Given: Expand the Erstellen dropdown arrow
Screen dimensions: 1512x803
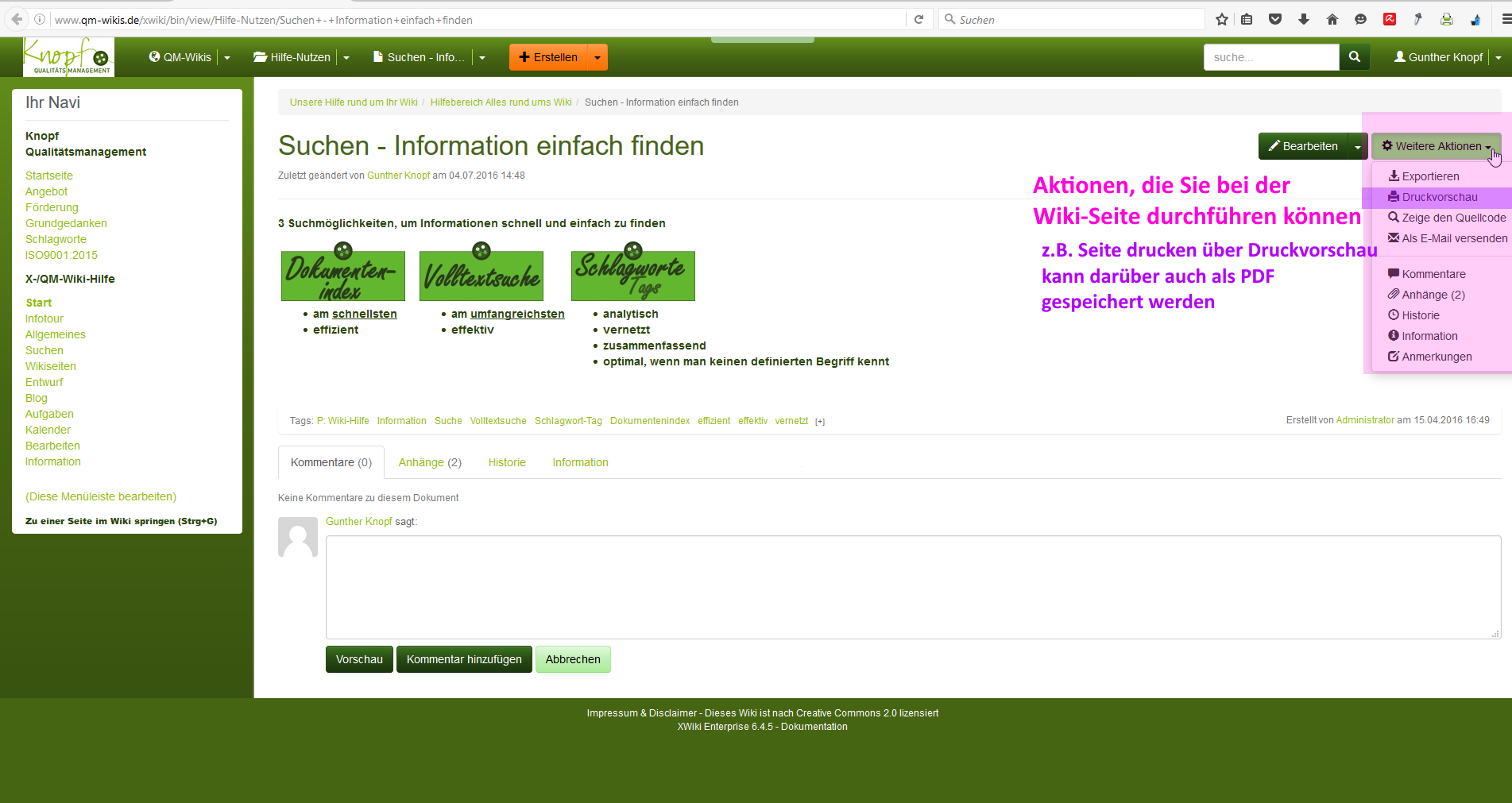Looking at the screenshot, I should pyautogui.click(x=597, y=57).
